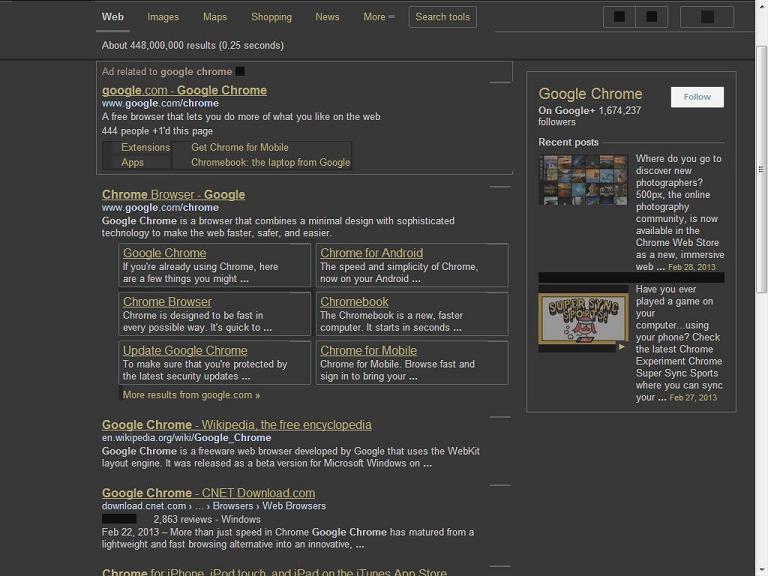768x576 pixels.
Task: Click the "Recent posts" heading
Action: (568, 142)
